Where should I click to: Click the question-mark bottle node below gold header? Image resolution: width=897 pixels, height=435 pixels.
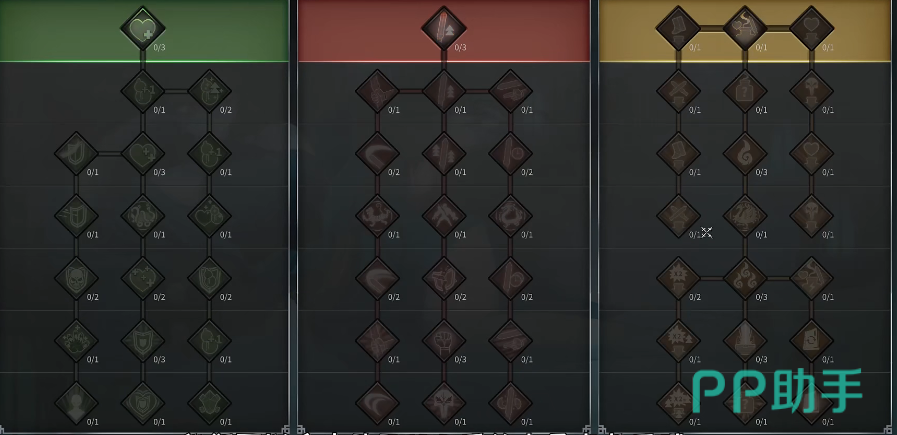tap(745, 91)
